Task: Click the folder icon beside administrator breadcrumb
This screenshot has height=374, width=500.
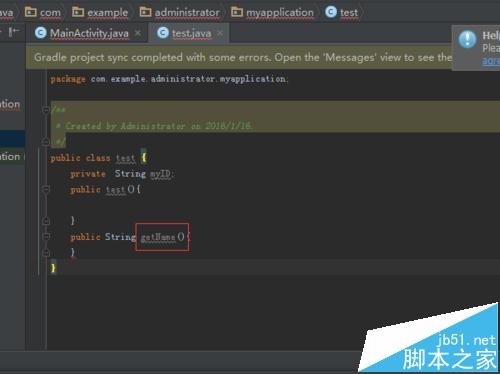Action: 145,12
